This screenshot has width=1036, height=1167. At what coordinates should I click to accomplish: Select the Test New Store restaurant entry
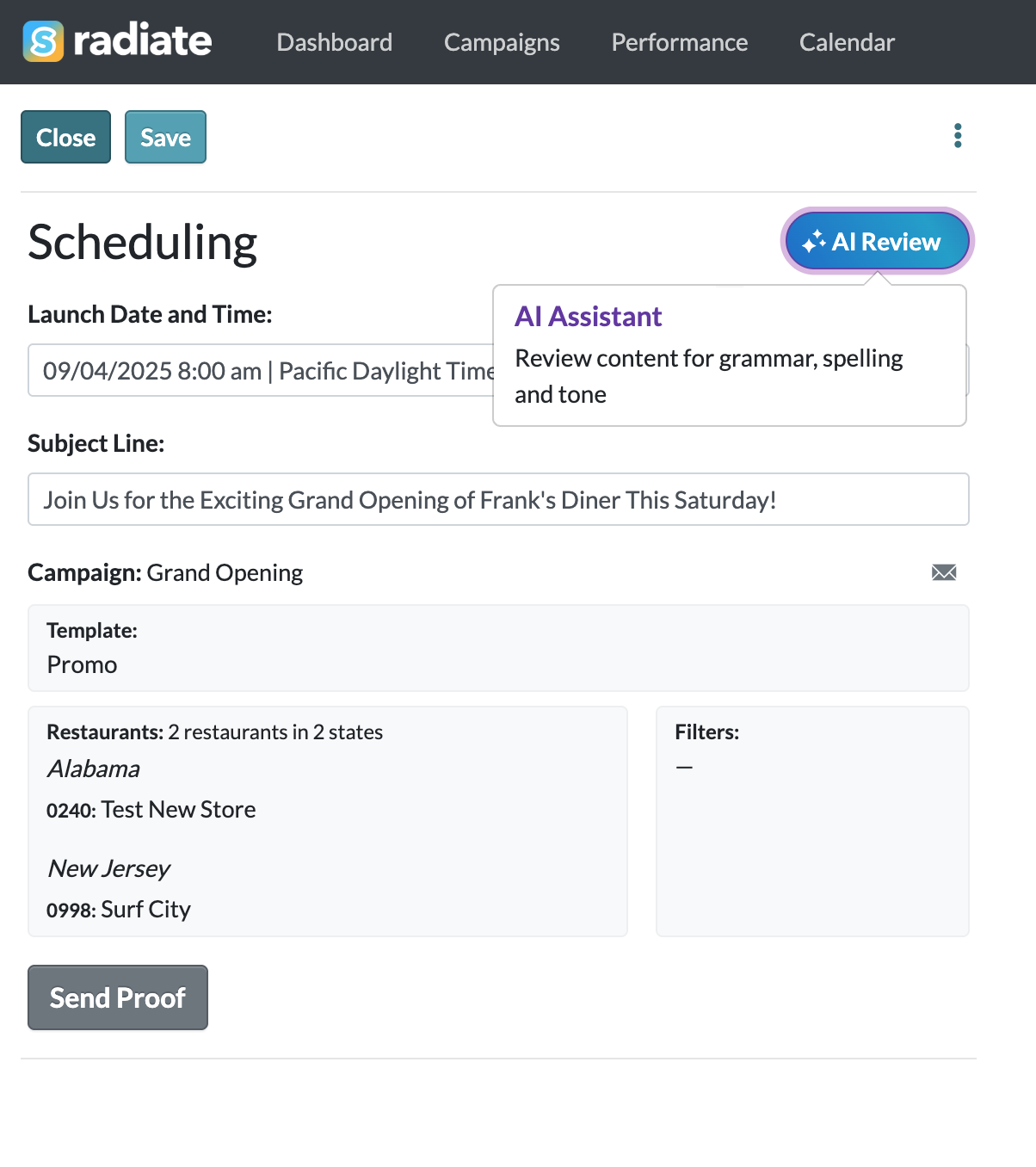[x=151, y=810]
